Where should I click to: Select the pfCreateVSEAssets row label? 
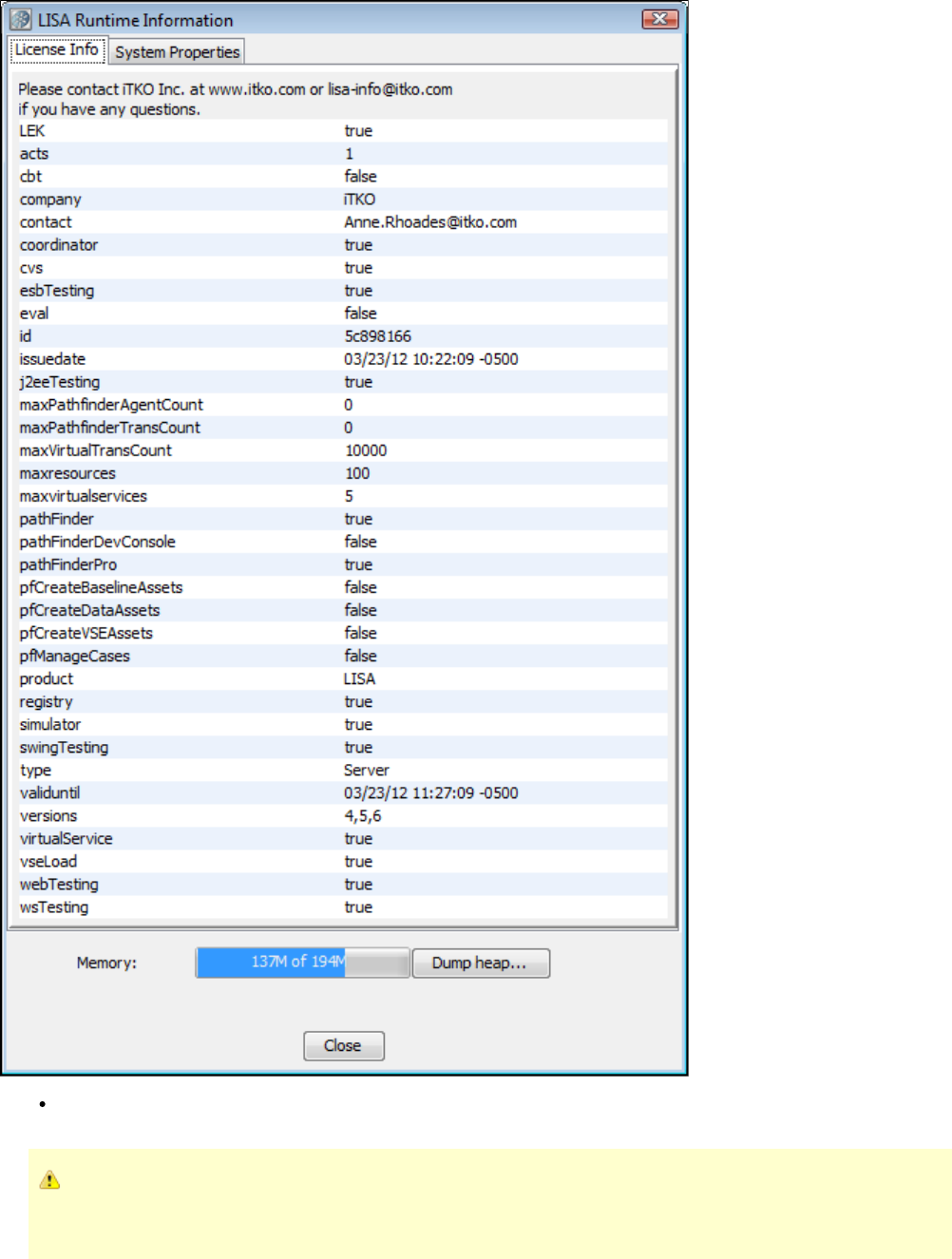[x=86, y=633]
